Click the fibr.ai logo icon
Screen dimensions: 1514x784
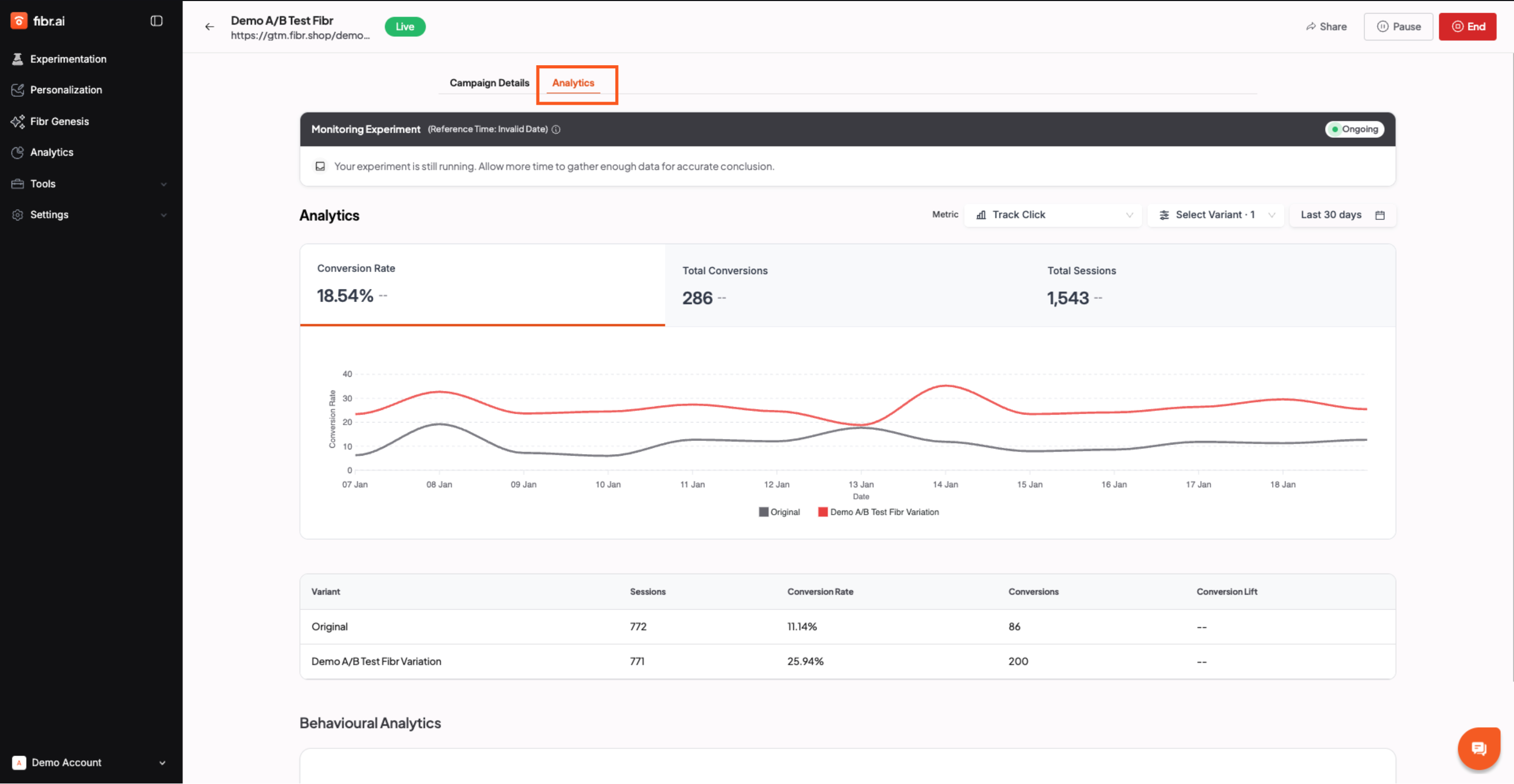[x=19, y=21]
